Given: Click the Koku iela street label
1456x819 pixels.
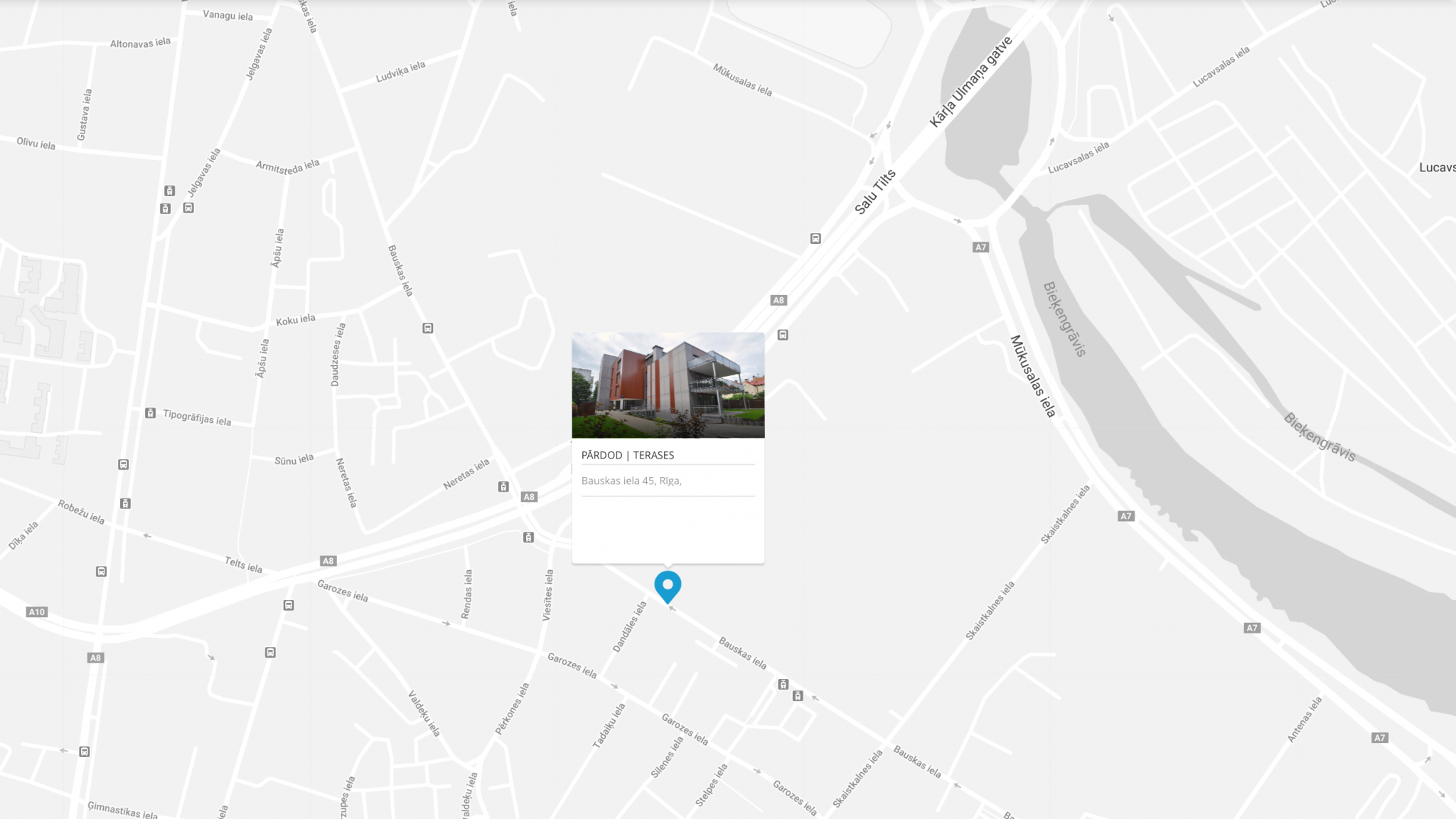Looking at the screenshot, I should pos(296,320).
